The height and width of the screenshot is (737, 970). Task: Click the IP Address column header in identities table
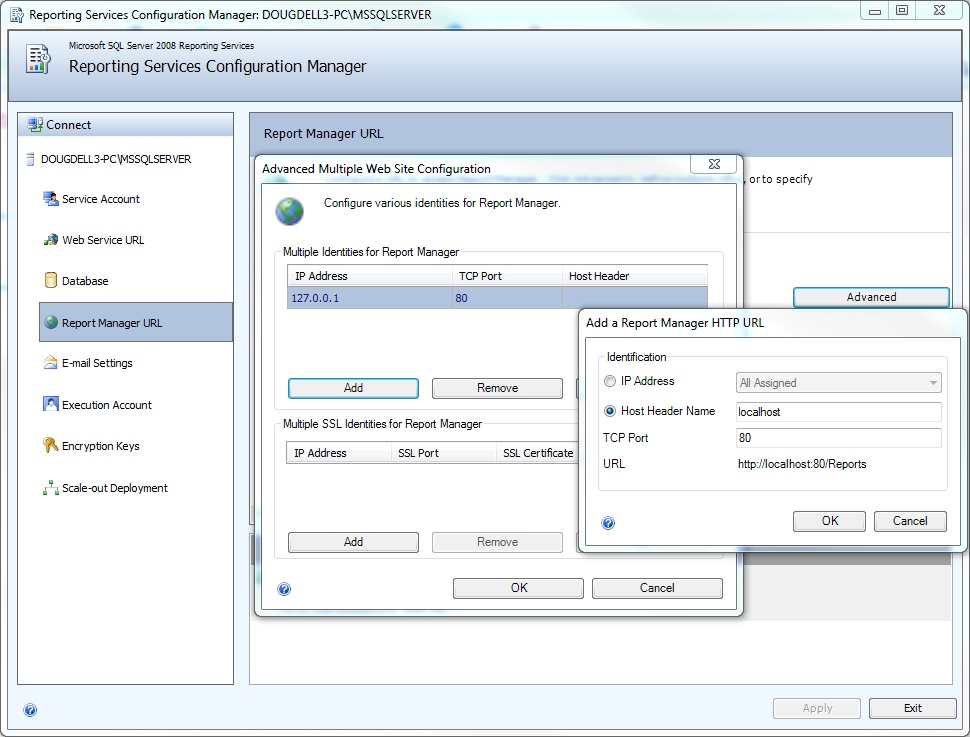coord(369,276)
